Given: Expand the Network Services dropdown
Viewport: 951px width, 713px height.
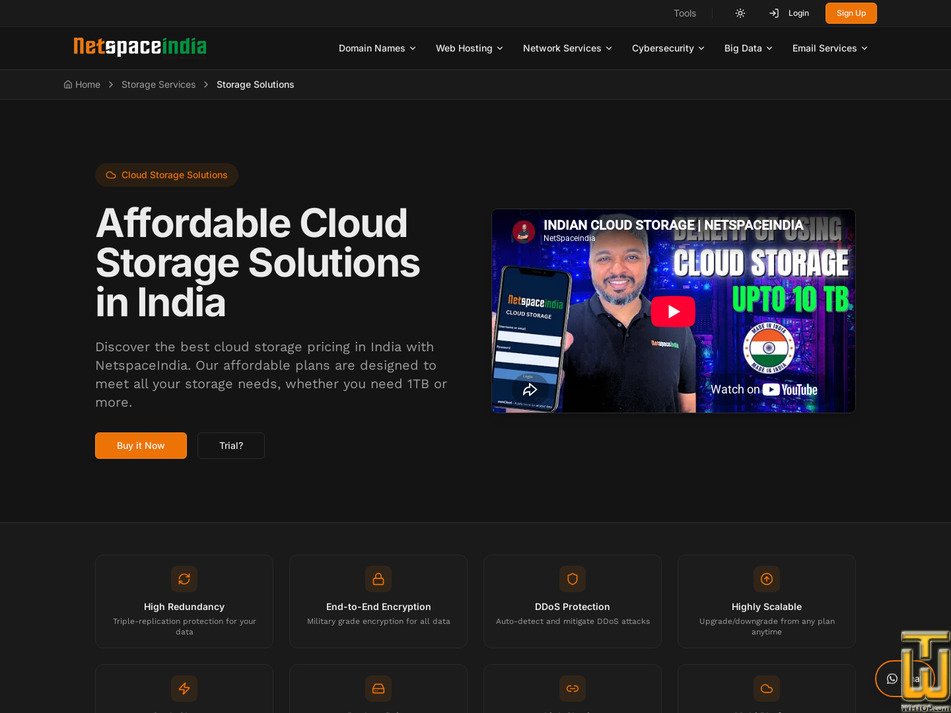Looking at the screenshot, I should 567,49.
